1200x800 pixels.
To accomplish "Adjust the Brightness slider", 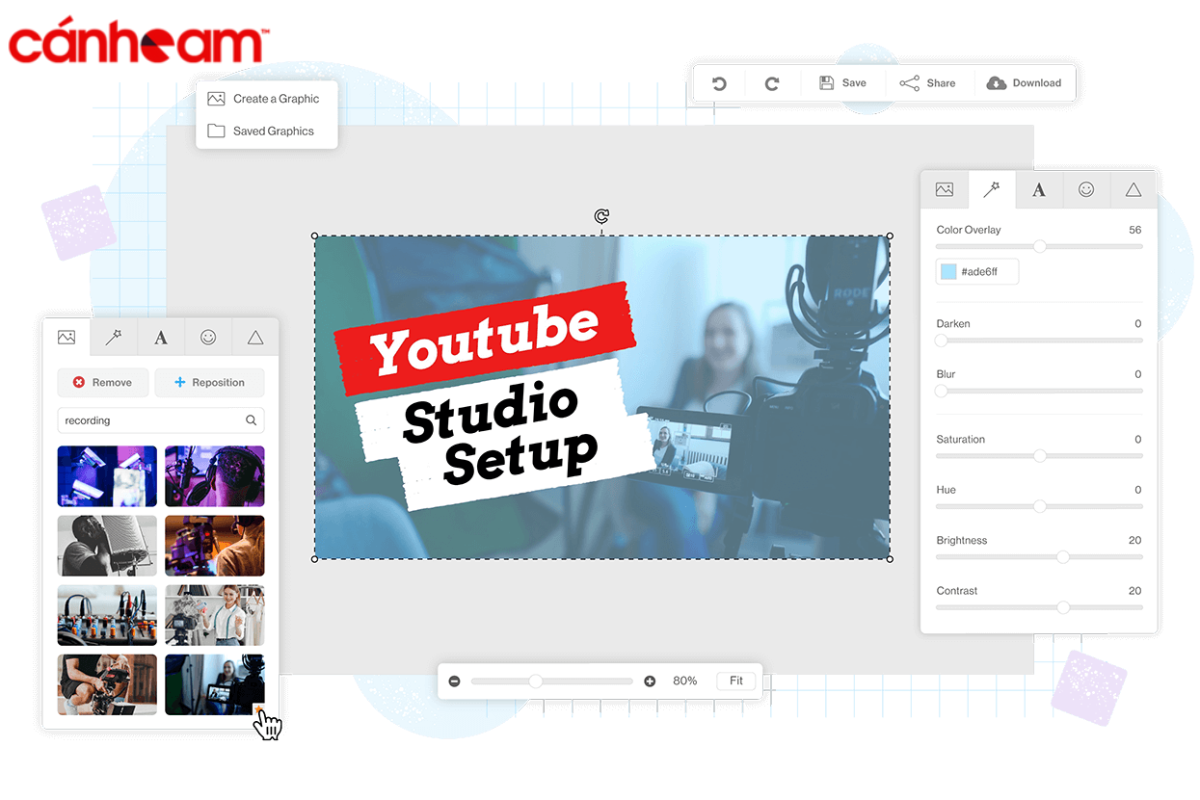I will (x=1039, y=556).
